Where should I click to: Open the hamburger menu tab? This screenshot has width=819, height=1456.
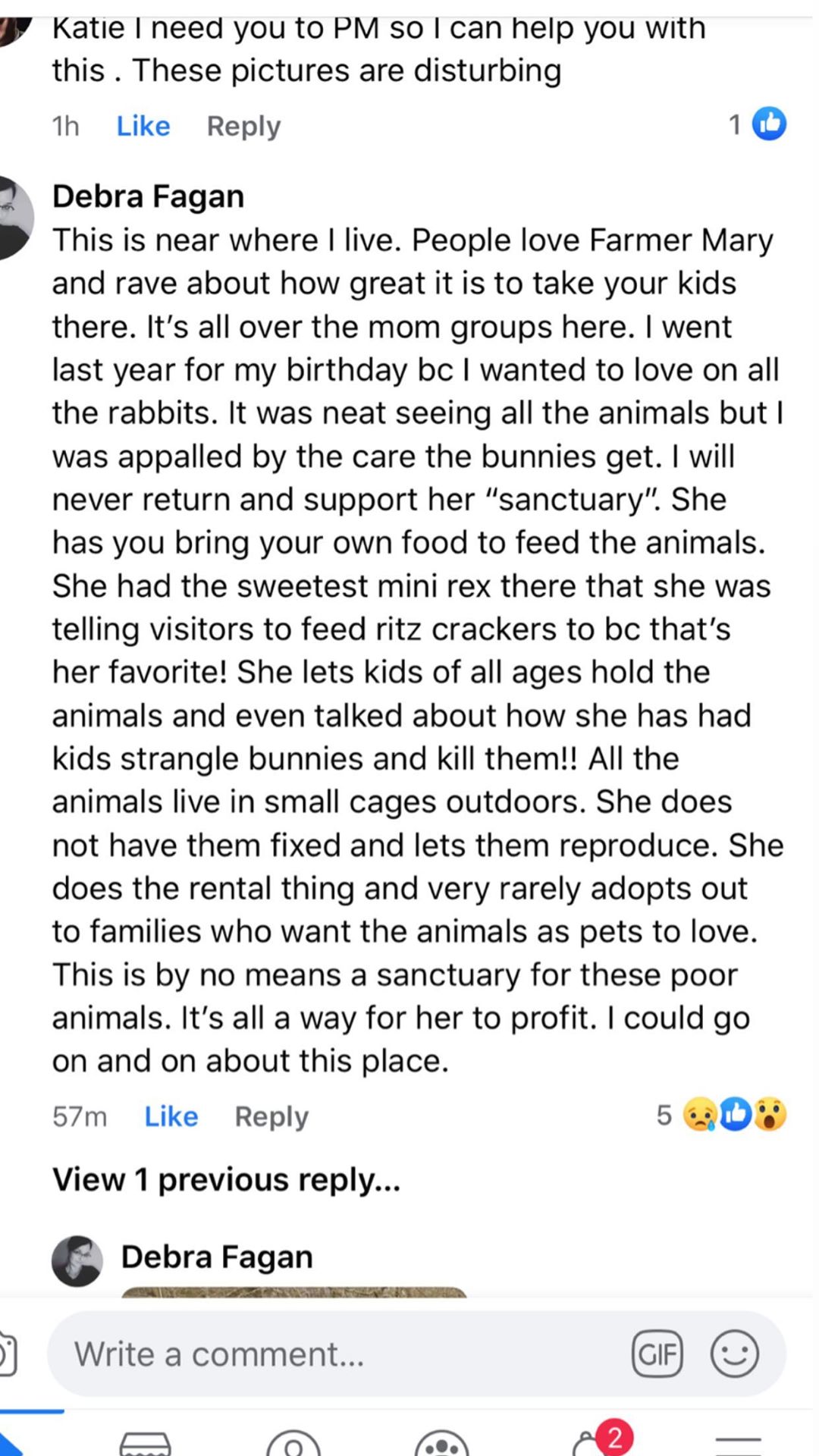(738, 1443)
